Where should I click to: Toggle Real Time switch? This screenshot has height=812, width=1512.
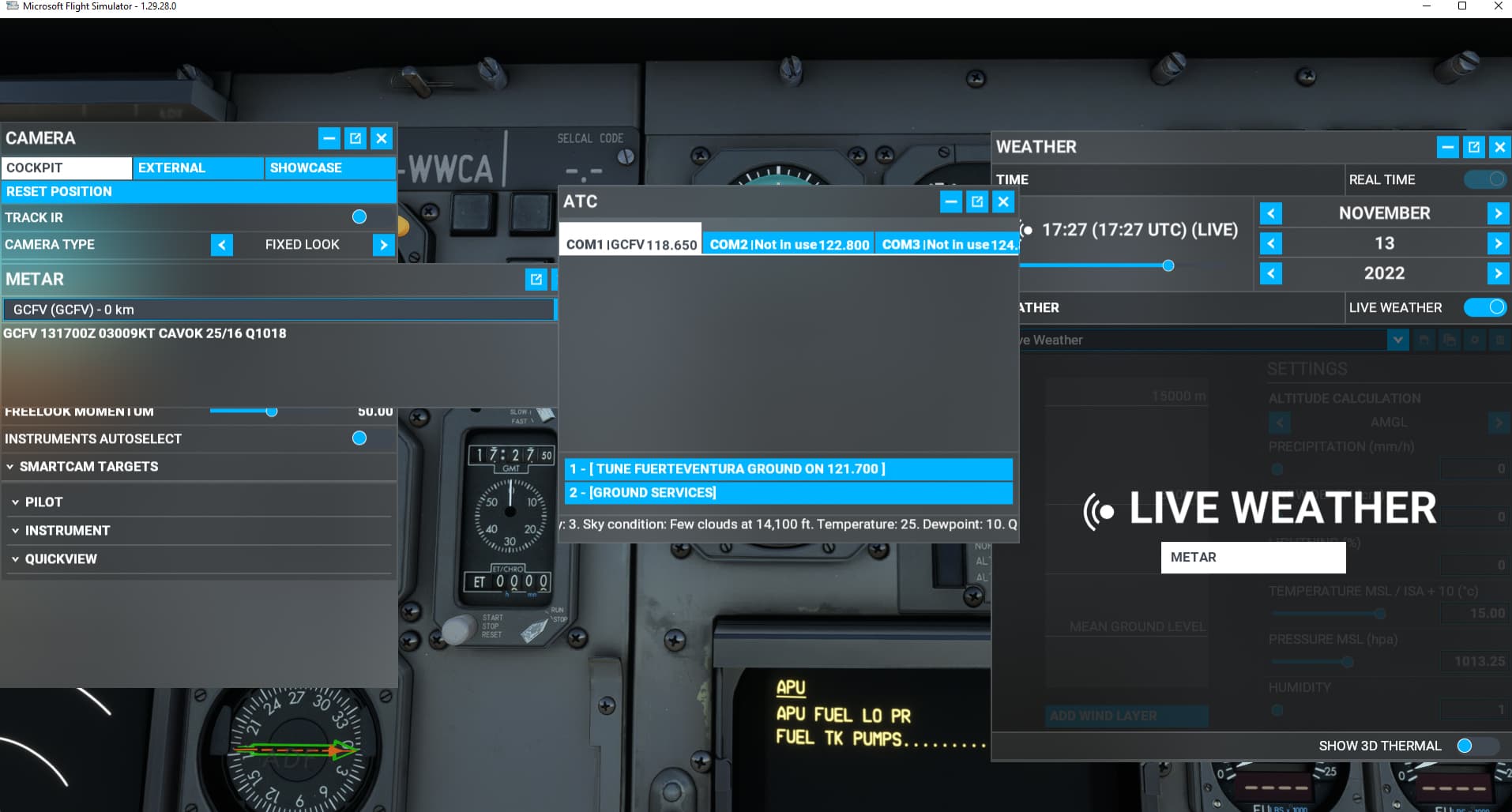coord(1485,179)
